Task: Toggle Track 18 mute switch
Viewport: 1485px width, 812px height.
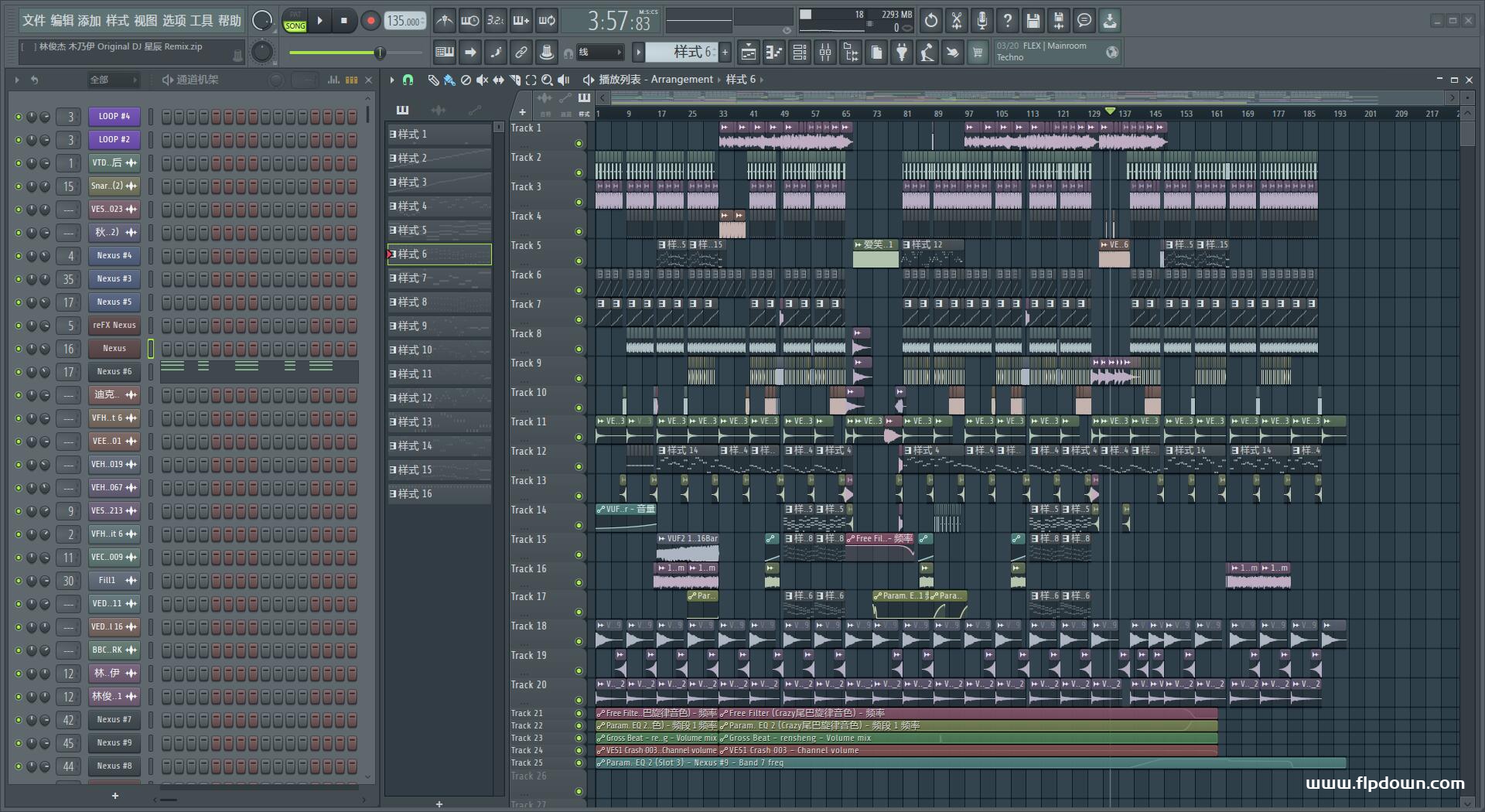Action: [x=579, y=642]
